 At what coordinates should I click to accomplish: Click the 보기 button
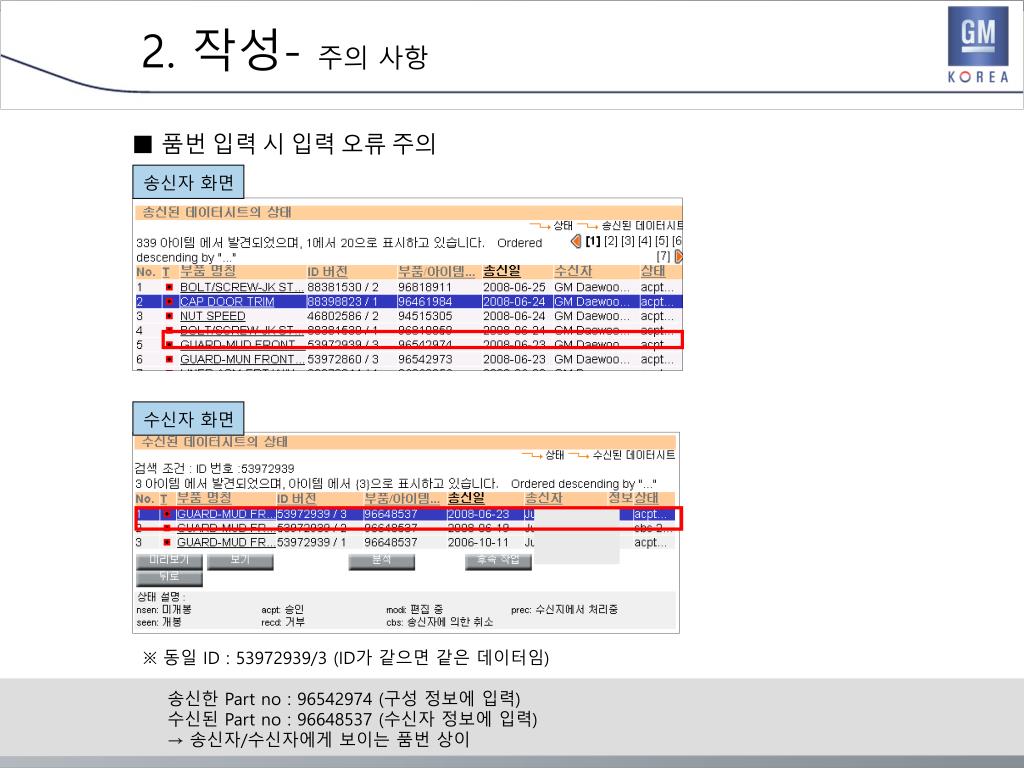240,561
